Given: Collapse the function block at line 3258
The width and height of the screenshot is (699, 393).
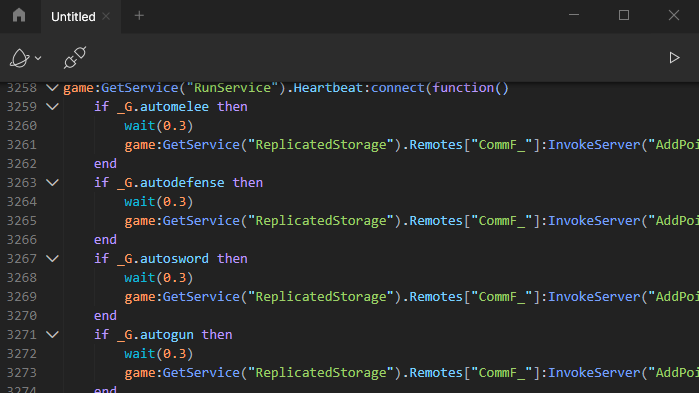Looking at the screenshot, I should (53, 88).
